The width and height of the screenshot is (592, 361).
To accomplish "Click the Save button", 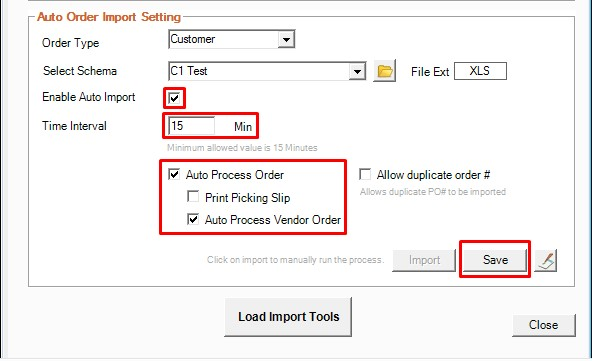I will [x=495, y=260].
